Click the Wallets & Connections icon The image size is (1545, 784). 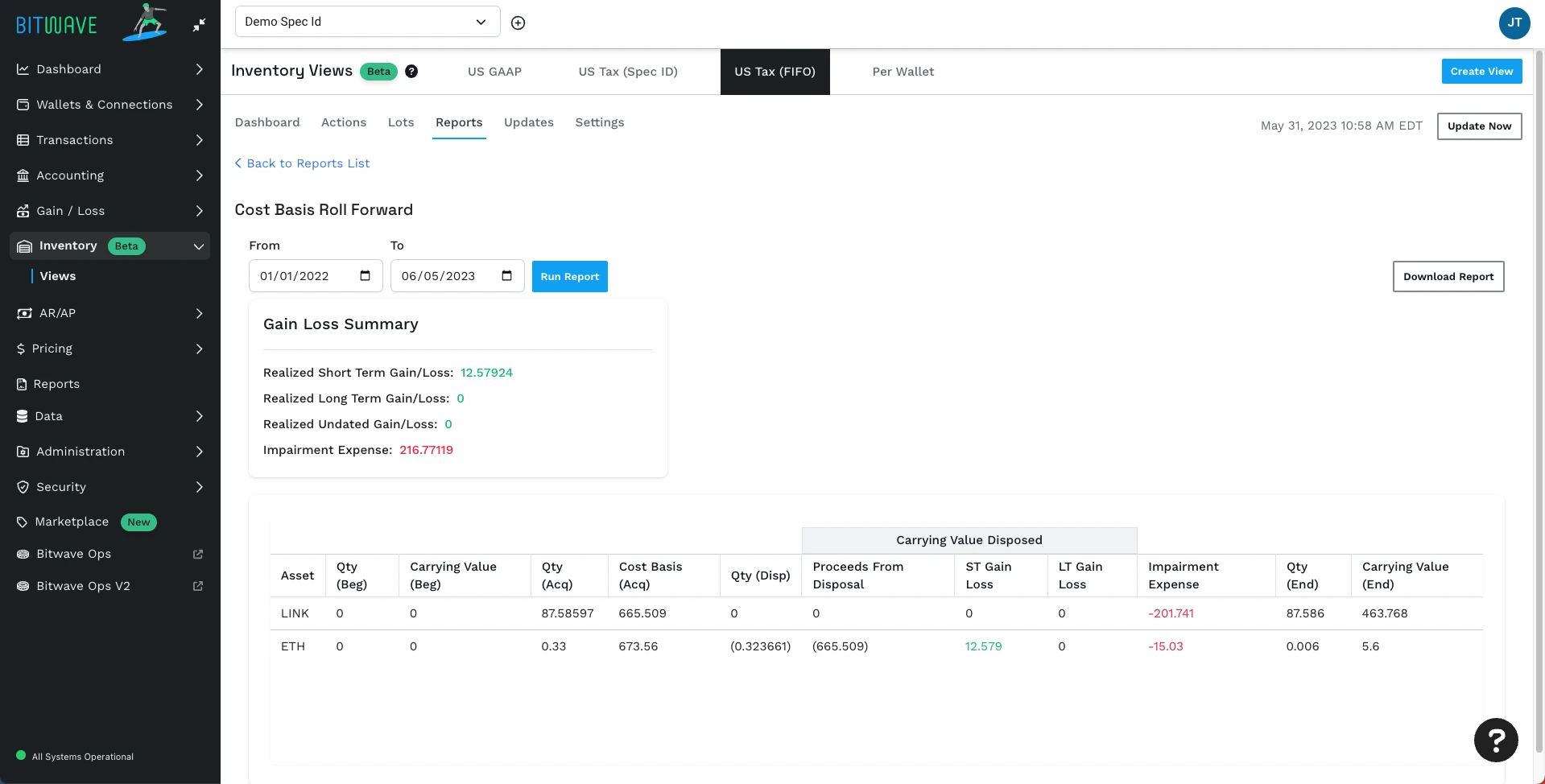click(23, 105)
